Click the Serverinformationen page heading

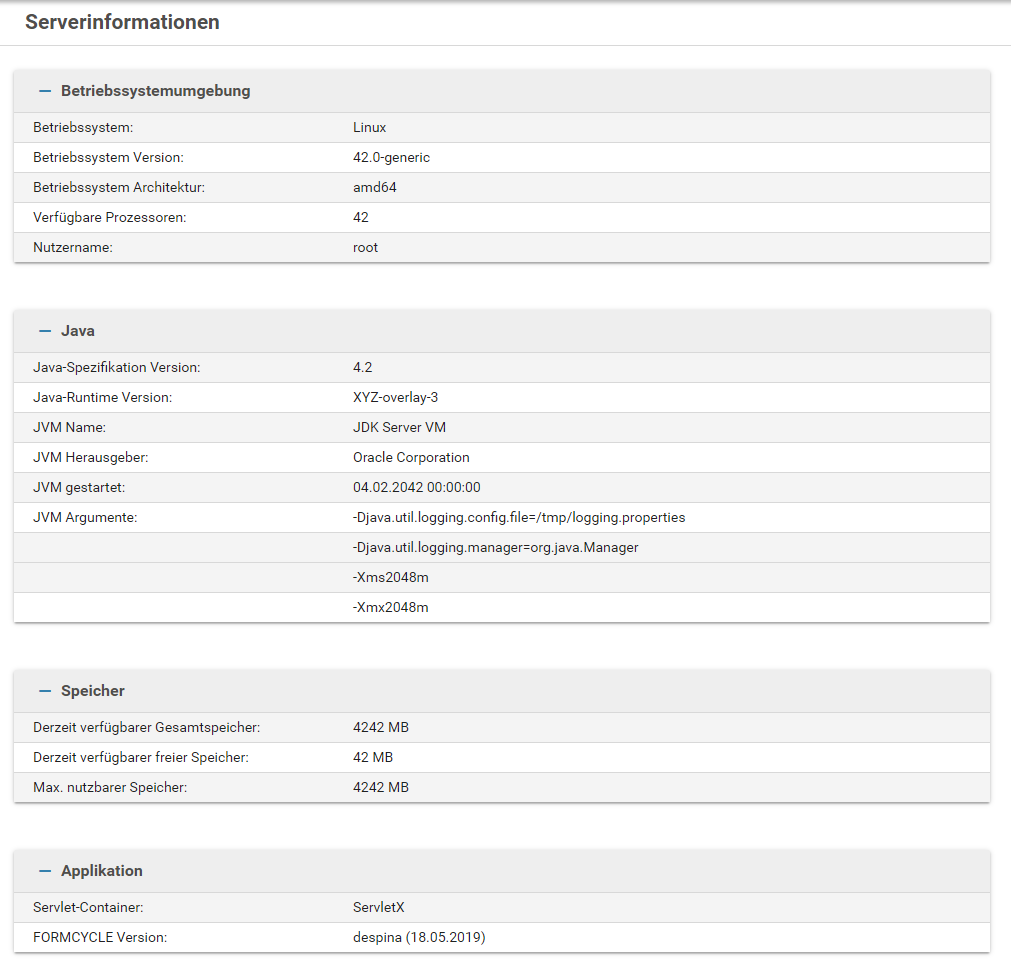pyautogui.click(x=122, y=22)
